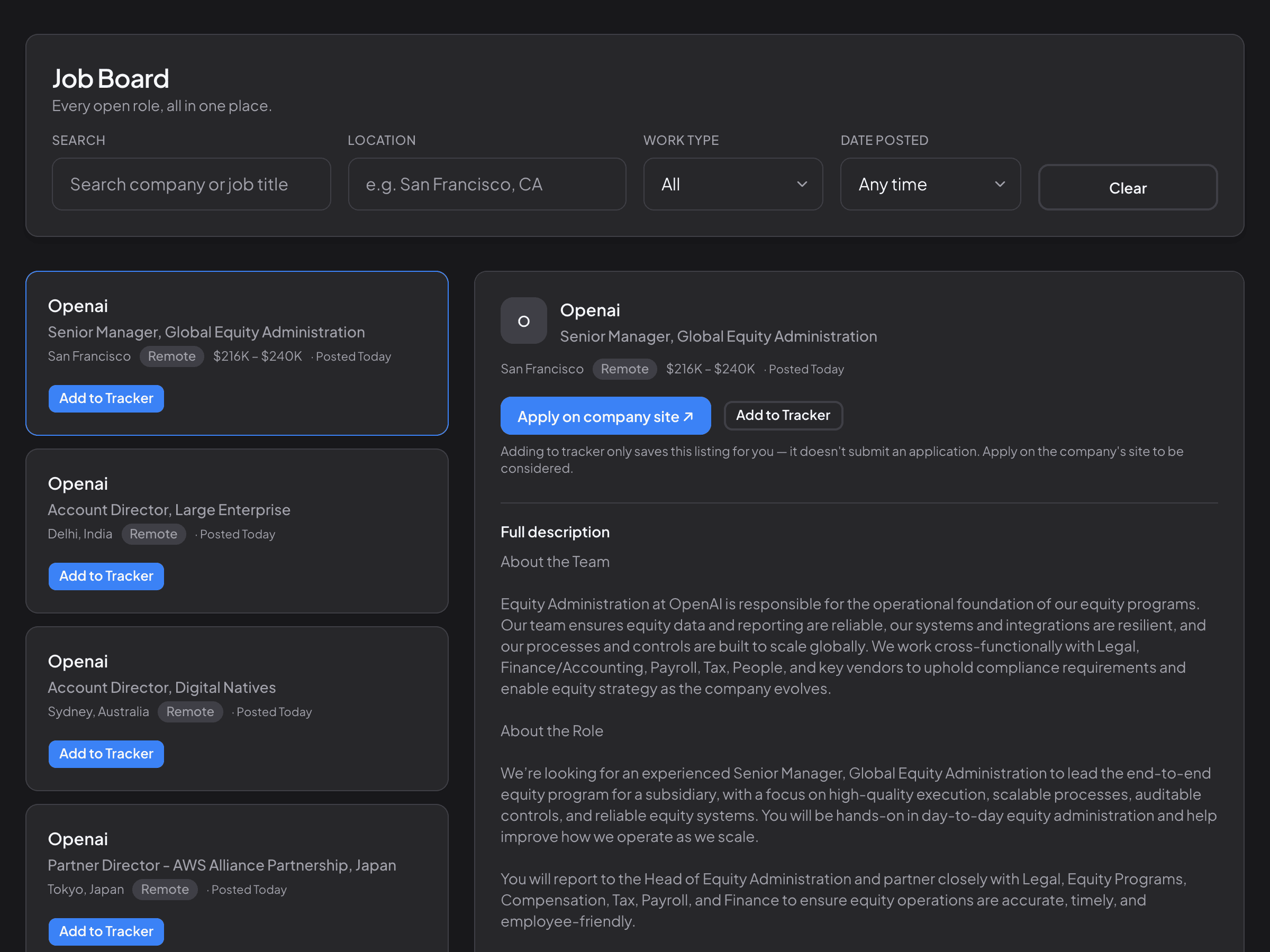The image size is (1270, 952).
Task: Click the $216K – $240K salary in detail panel
Action: click(x=710, y=369)
